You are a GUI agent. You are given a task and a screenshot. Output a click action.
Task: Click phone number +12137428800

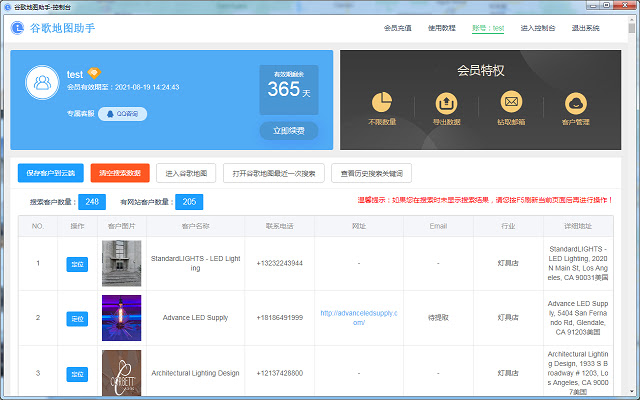[280, 373]
